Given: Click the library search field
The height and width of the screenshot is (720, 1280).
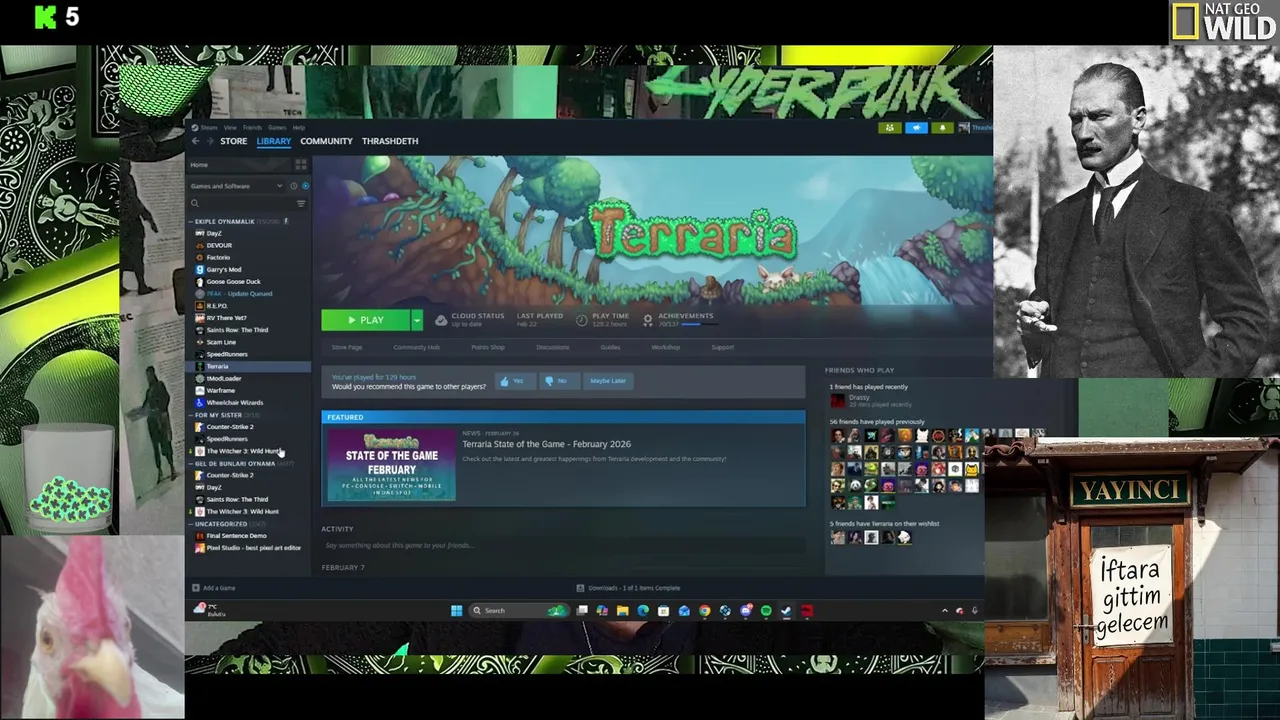Looking at the screenshot, I should [x=241, y=203].
